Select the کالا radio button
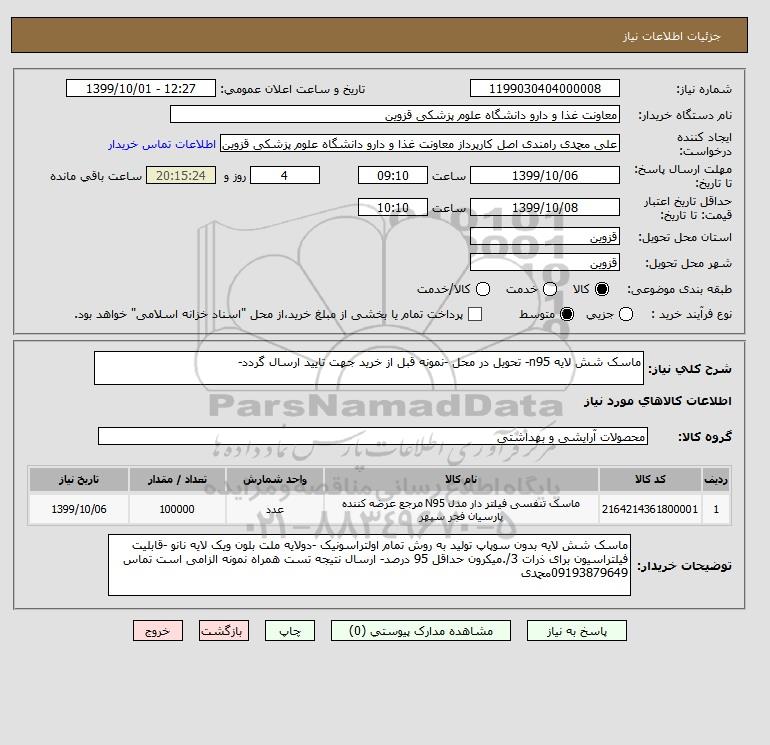This screenshot has height=745, width=770. (602, 289)
